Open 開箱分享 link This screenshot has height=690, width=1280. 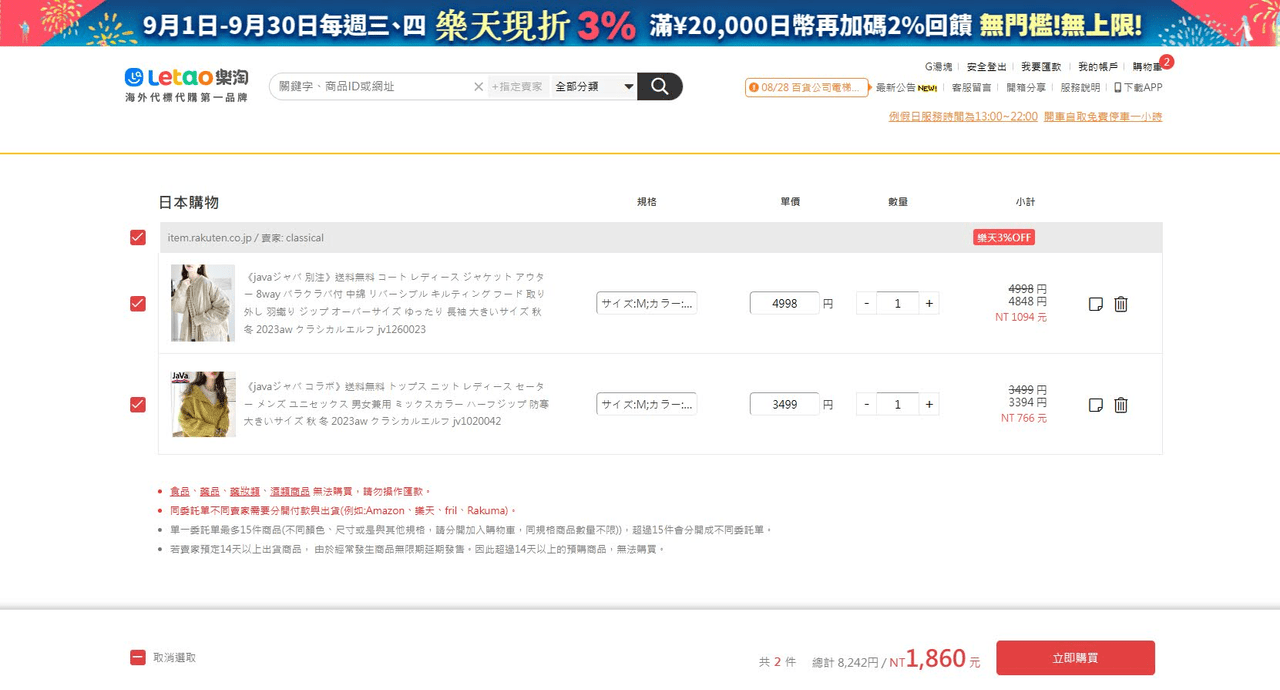coord(1026,87)
